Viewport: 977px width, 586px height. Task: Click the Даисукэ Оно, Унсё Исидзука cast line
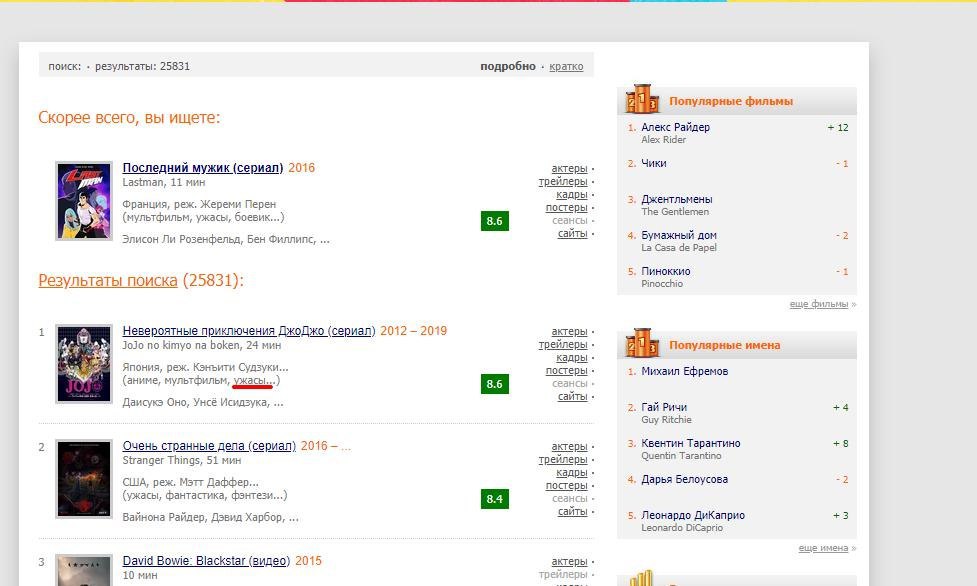203,403
